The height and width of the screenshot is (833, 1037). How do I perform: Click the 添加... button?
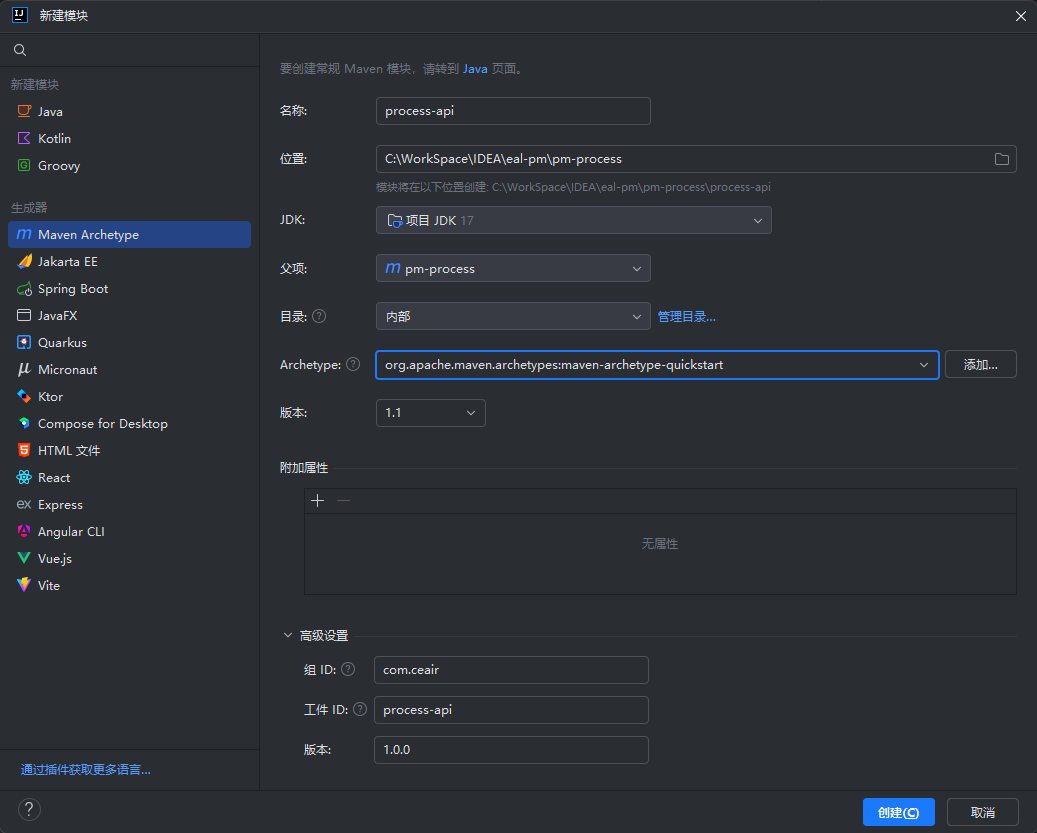coord(980,364)
